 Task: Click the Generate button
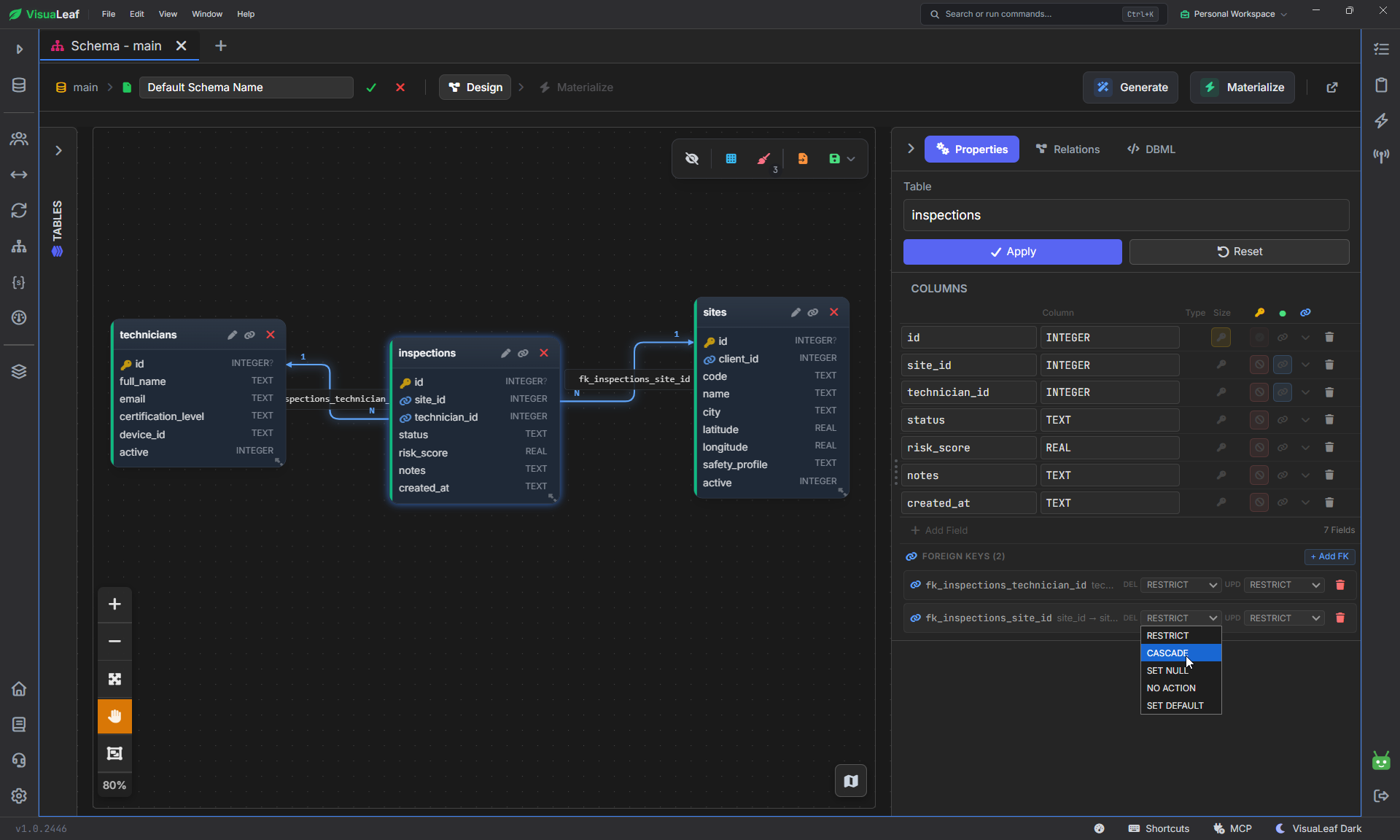1130,87
